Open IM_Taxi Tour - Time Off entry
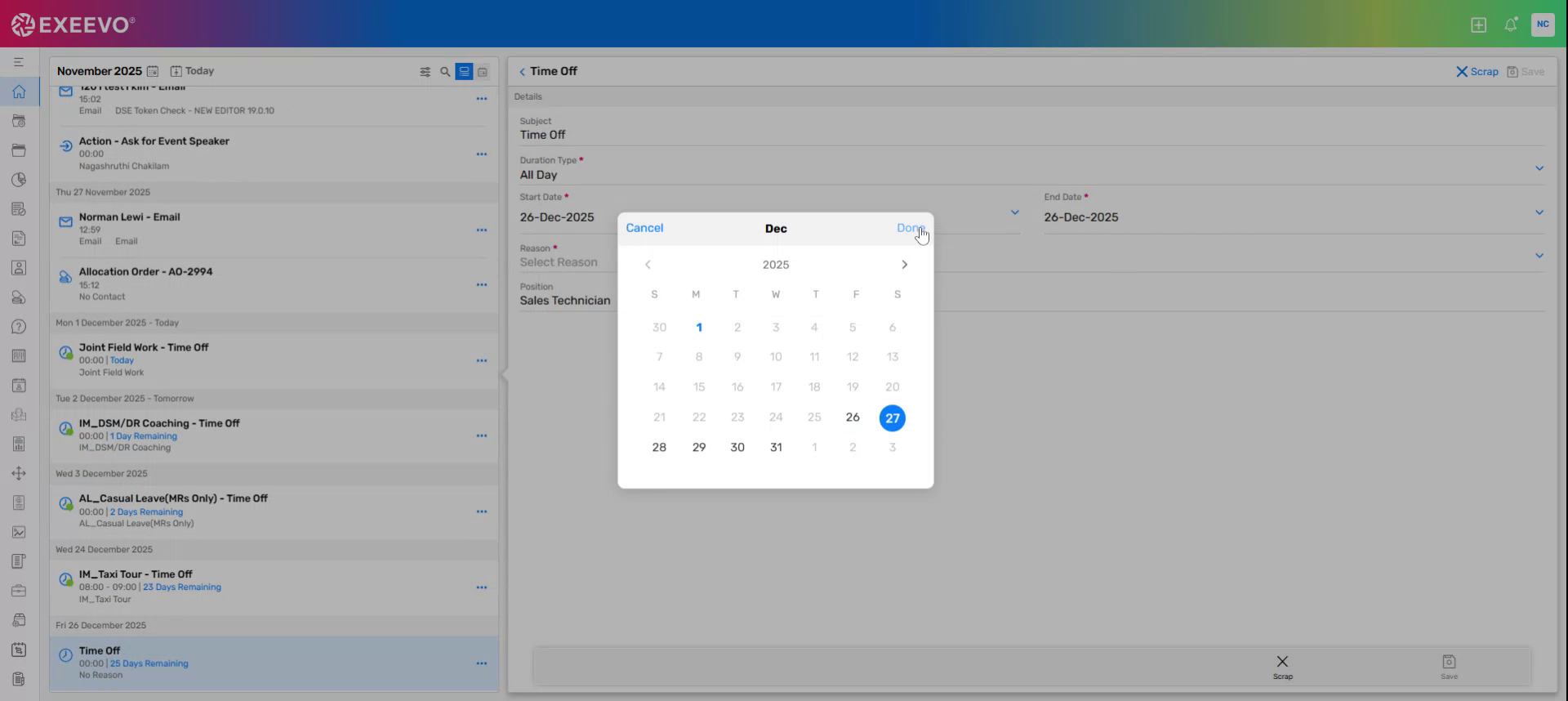1568x701 pixels. pyautogui.click(x=274, y=587)
